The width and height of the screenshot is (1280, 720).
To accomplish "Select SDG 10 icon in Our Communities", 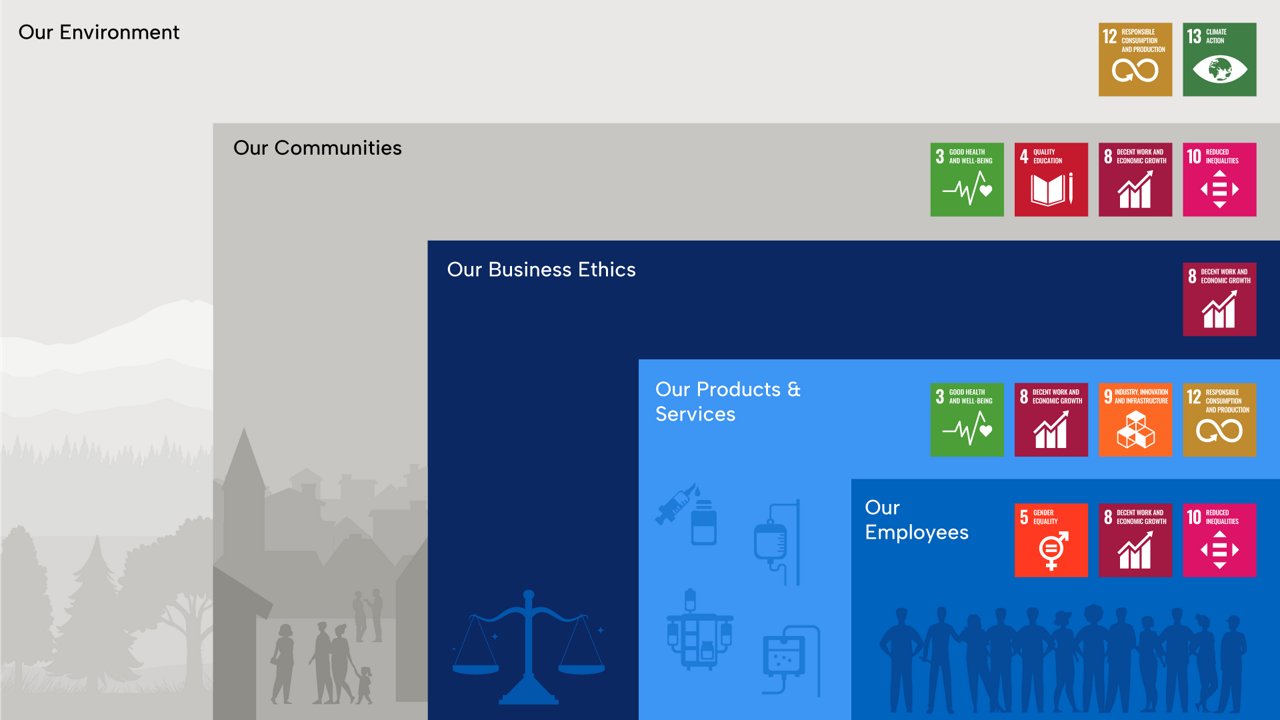I will click(x=1219, y=180).
